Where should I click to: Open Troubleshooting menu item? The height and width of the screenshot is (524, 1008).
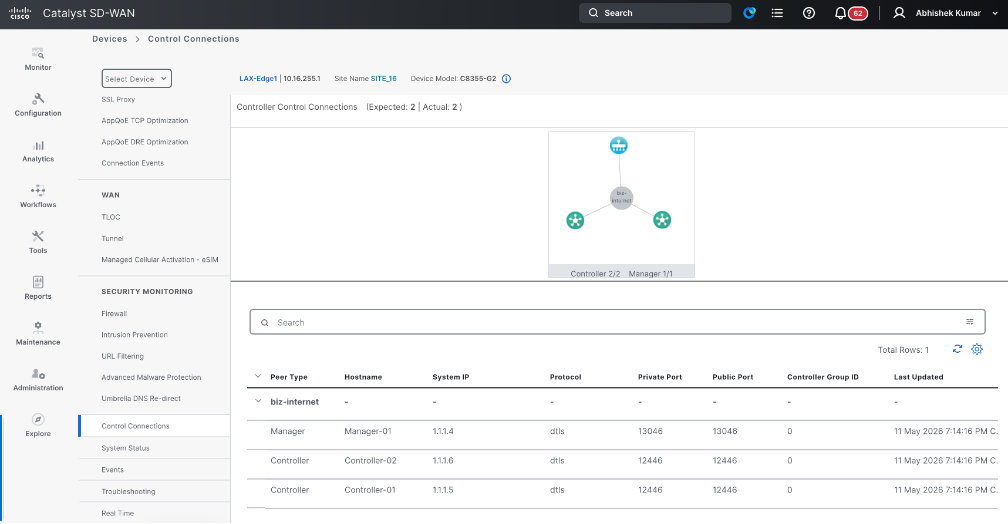click(x=128, y=492)
